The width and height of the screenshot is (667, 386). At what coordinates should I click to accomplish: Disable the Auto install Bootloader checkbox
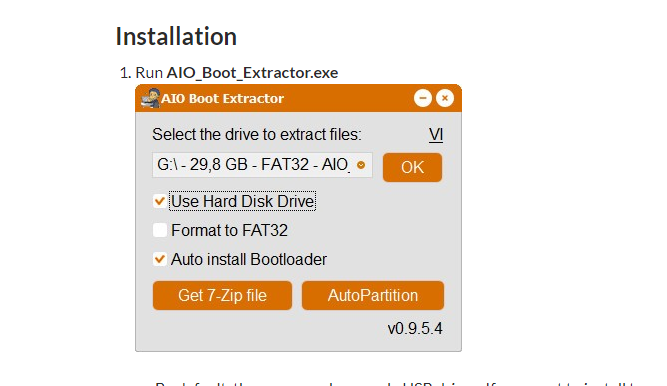click(160, 259)
